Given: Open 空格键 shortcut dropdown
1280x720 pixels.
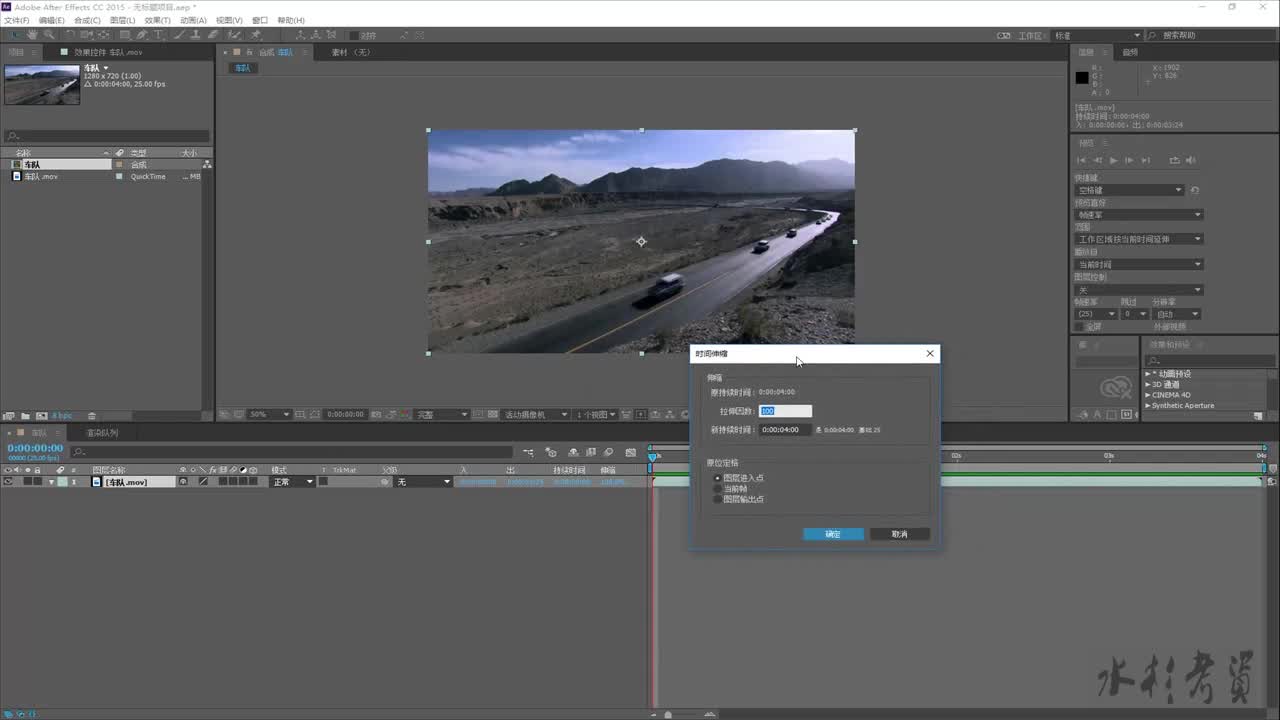Looking at the screenshot, I should point(1130,190).
